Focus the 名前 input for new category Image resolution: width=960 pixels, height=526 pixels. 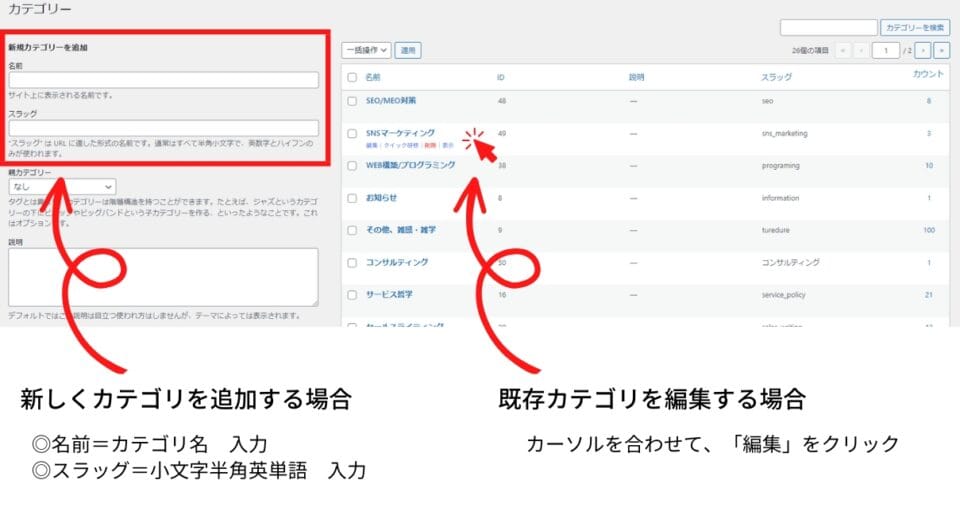(163, 80)
